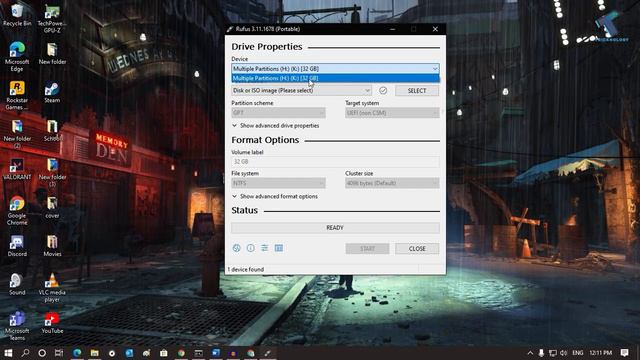Select the New folder (3) desktop icon

pos(52,172)
